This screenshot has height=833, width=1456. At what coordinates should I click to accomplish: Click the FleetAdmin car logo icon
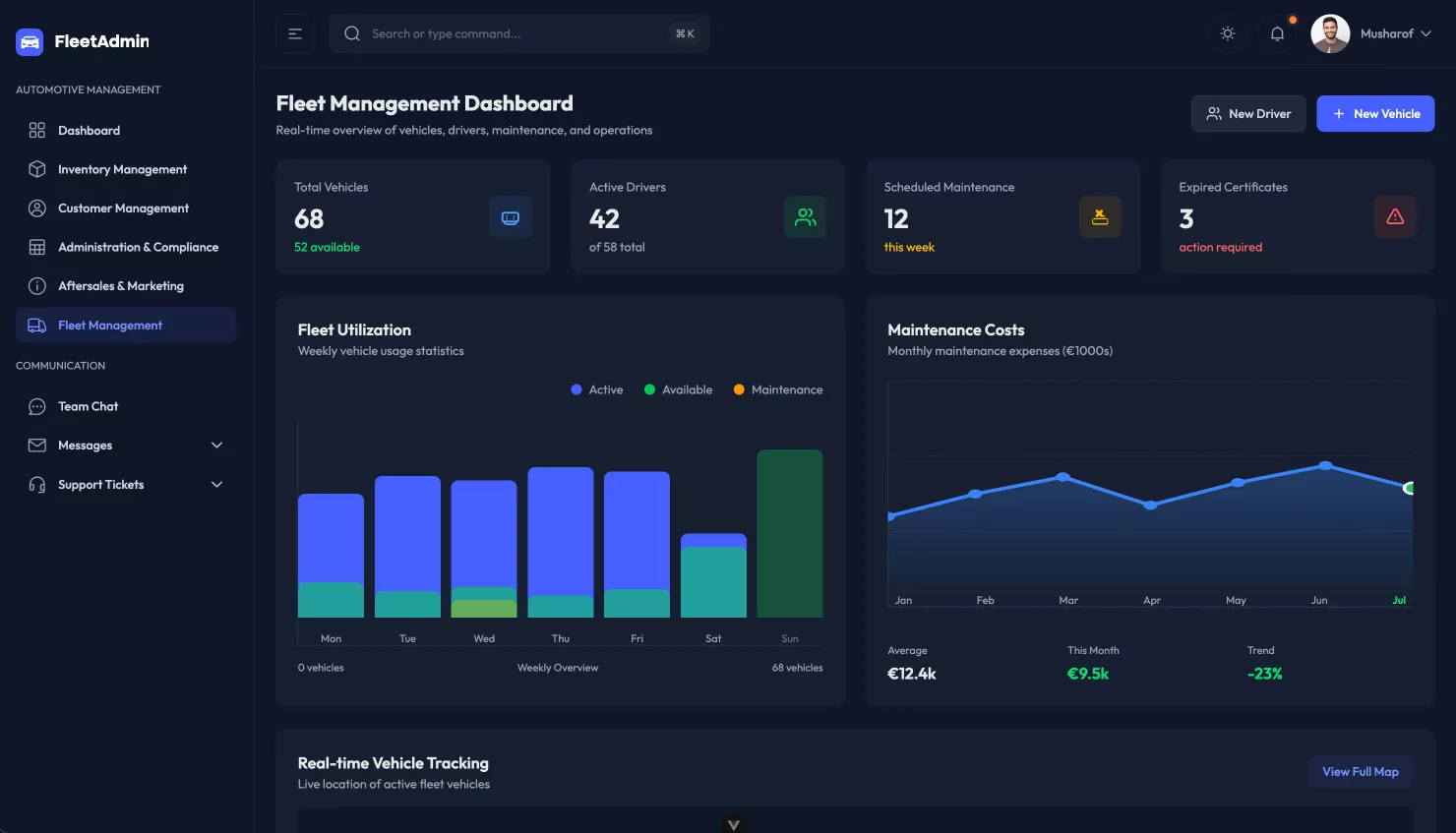30,41
